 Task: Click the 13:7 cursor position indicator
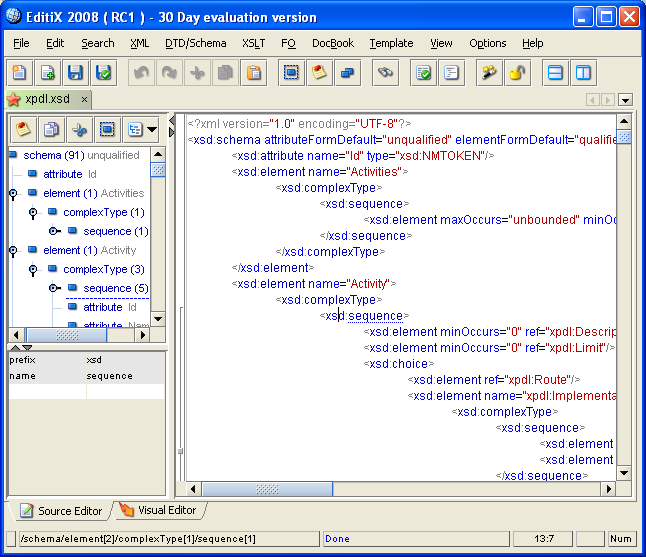pyautogui.click(x=544, y=539)
